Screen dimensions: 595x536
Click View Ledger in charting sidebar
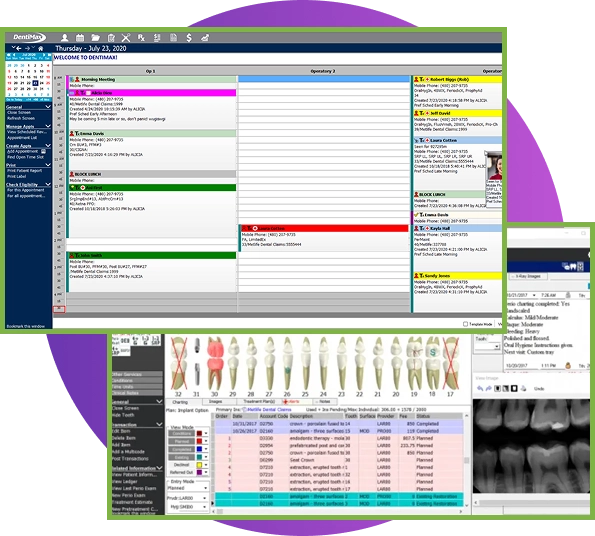[x=124, y=481]
